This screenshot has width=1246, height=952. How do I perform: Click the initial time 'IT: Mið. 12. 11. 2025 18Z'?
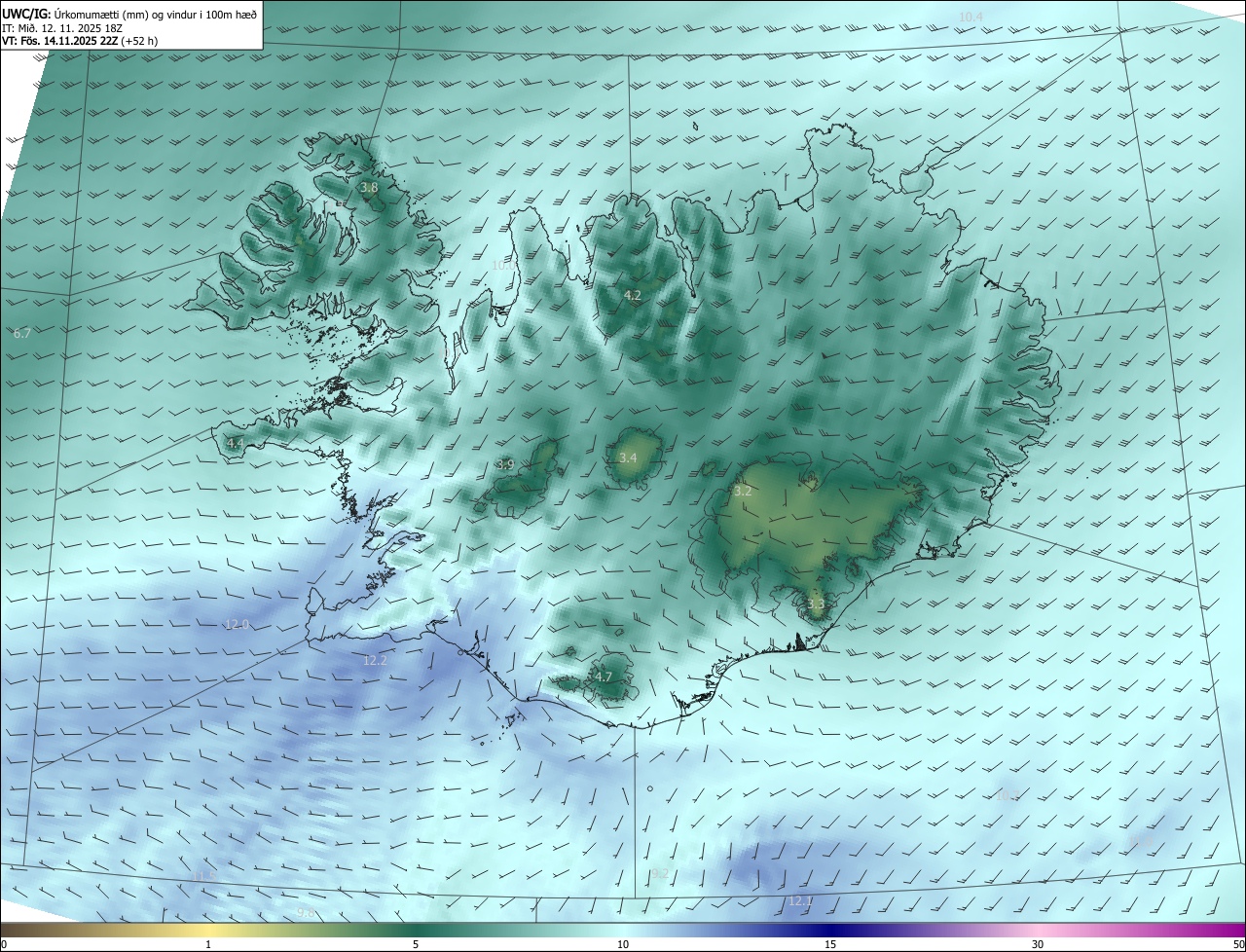tap(64, 28)
